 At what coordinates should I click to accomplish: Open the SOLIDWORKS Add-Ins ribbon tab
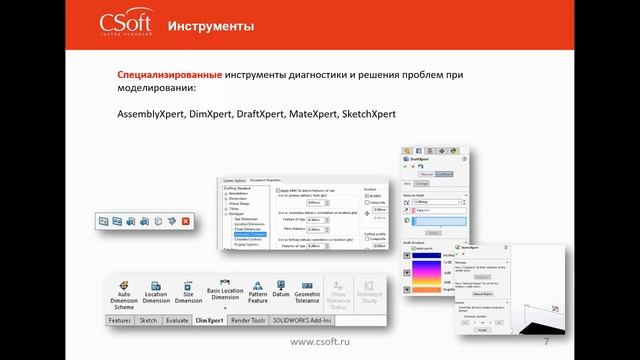click(302, 320)
